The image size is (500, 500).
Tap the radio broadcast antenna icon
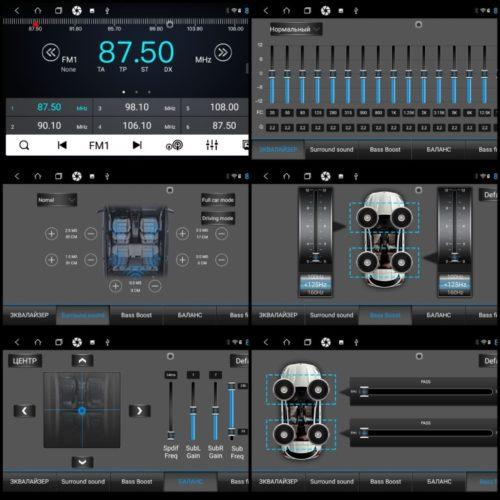174,145
